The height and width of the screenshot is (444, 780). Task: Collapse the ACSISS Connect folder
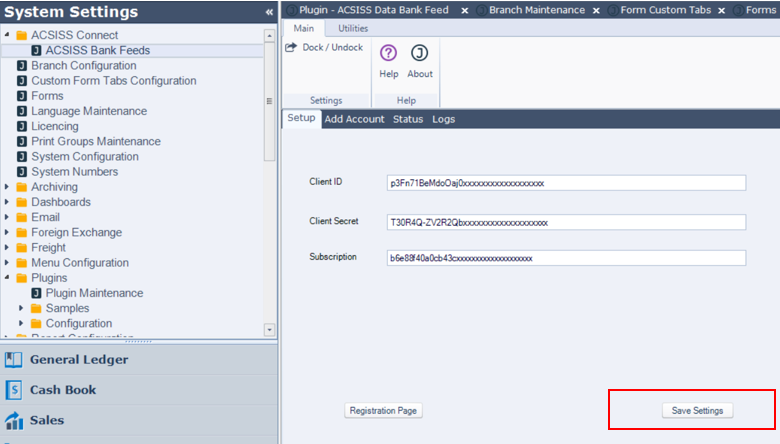[x=8, y=35]
